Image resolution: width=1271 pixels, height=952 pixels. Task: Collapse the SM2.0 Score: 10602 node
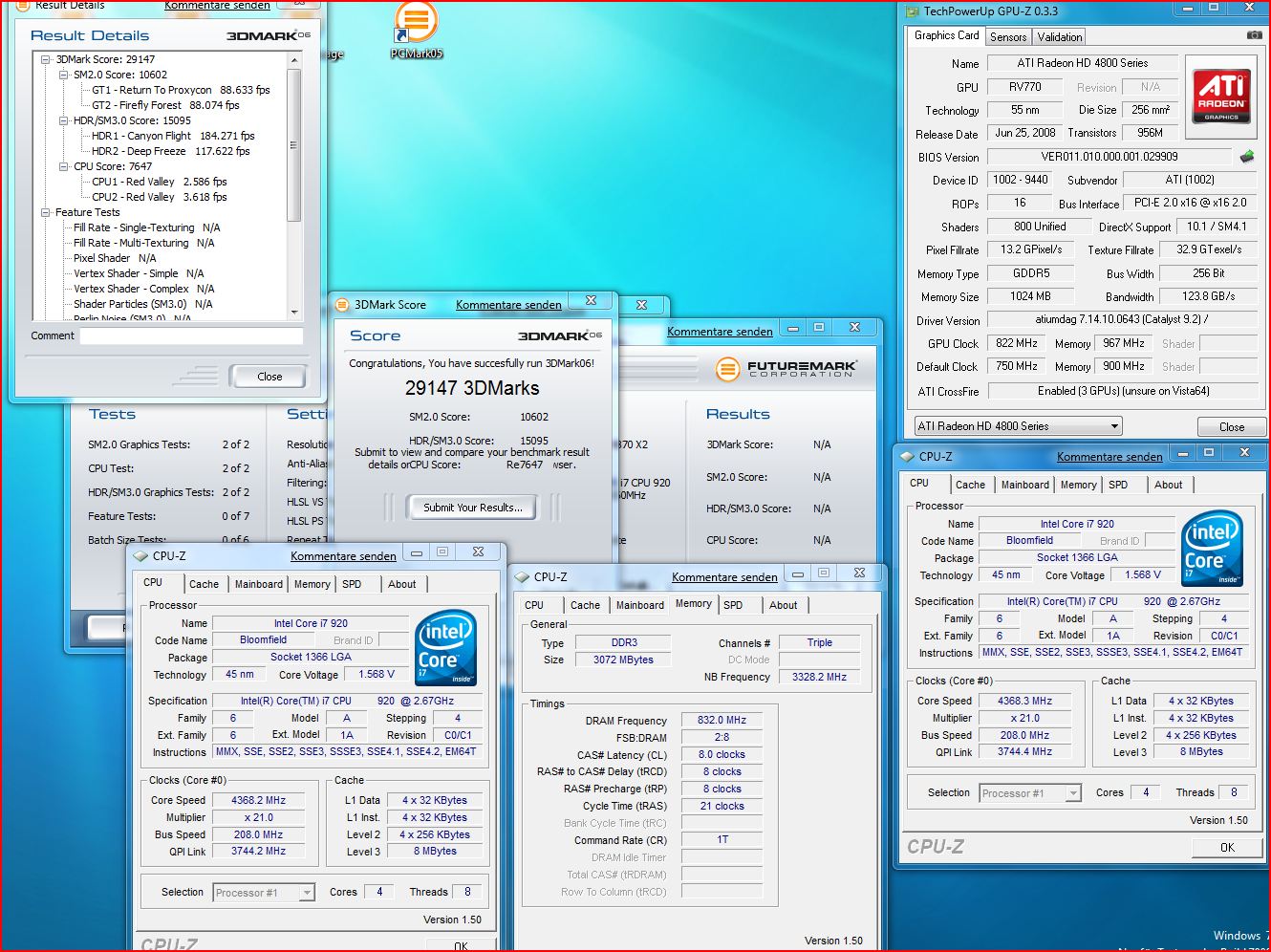pos(64,75)
